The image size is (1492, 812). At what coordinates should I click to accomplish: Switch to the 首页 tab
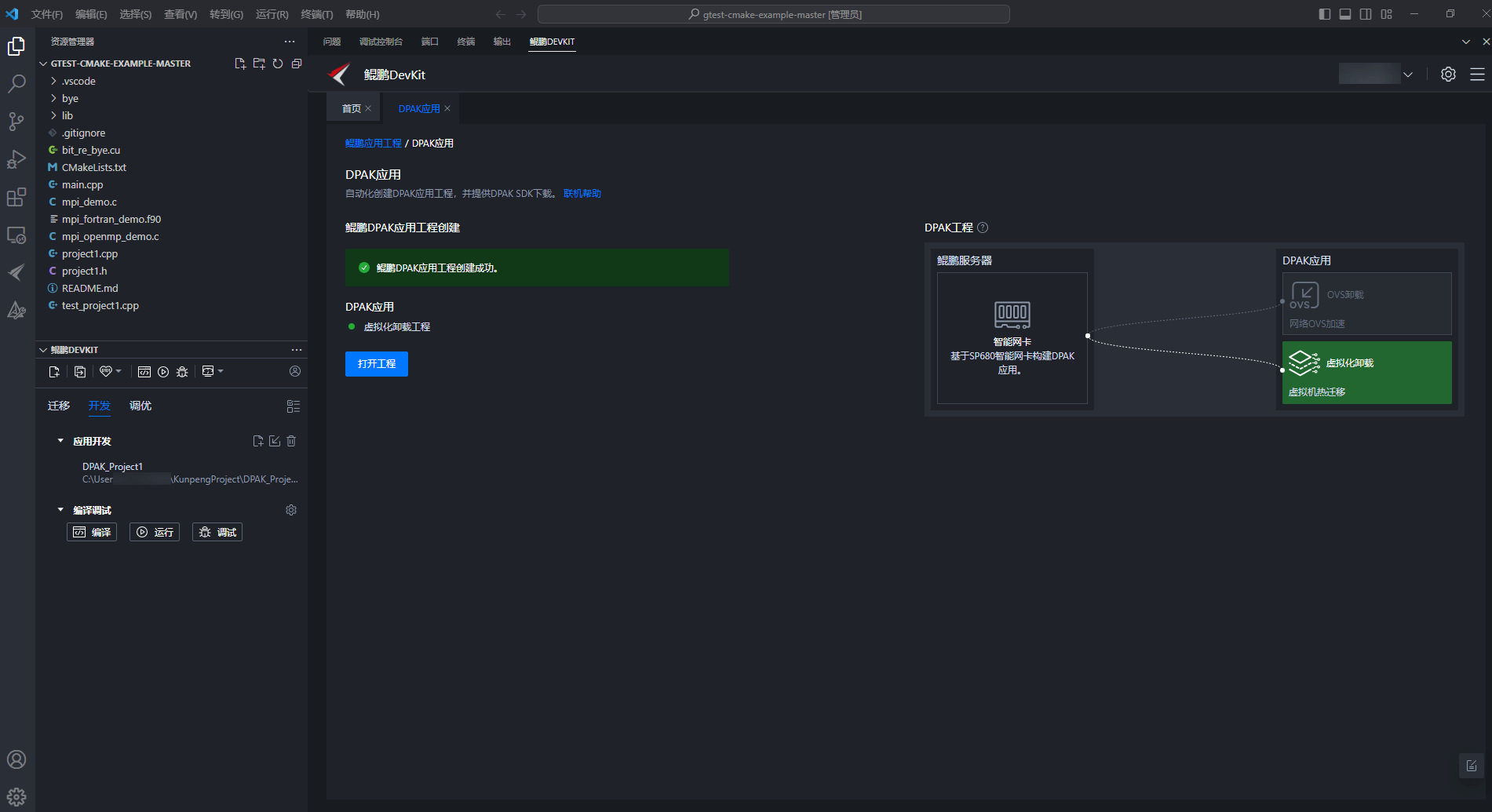(x=352, y=108)
